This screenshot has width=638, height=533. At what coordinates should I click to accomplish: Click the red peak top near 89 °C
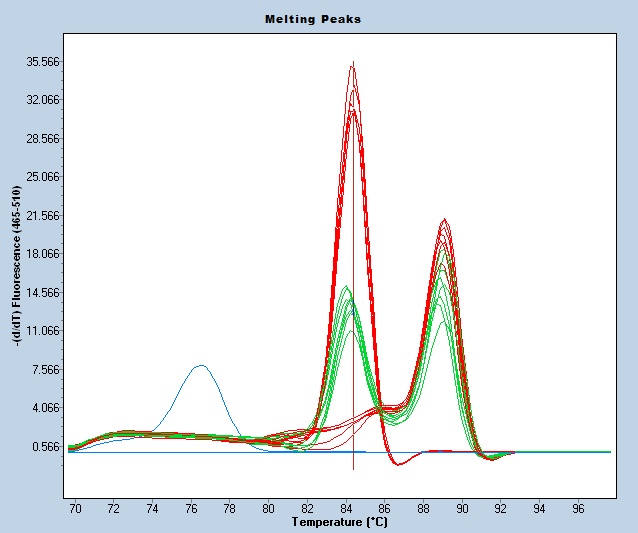[x=443, y=220]
